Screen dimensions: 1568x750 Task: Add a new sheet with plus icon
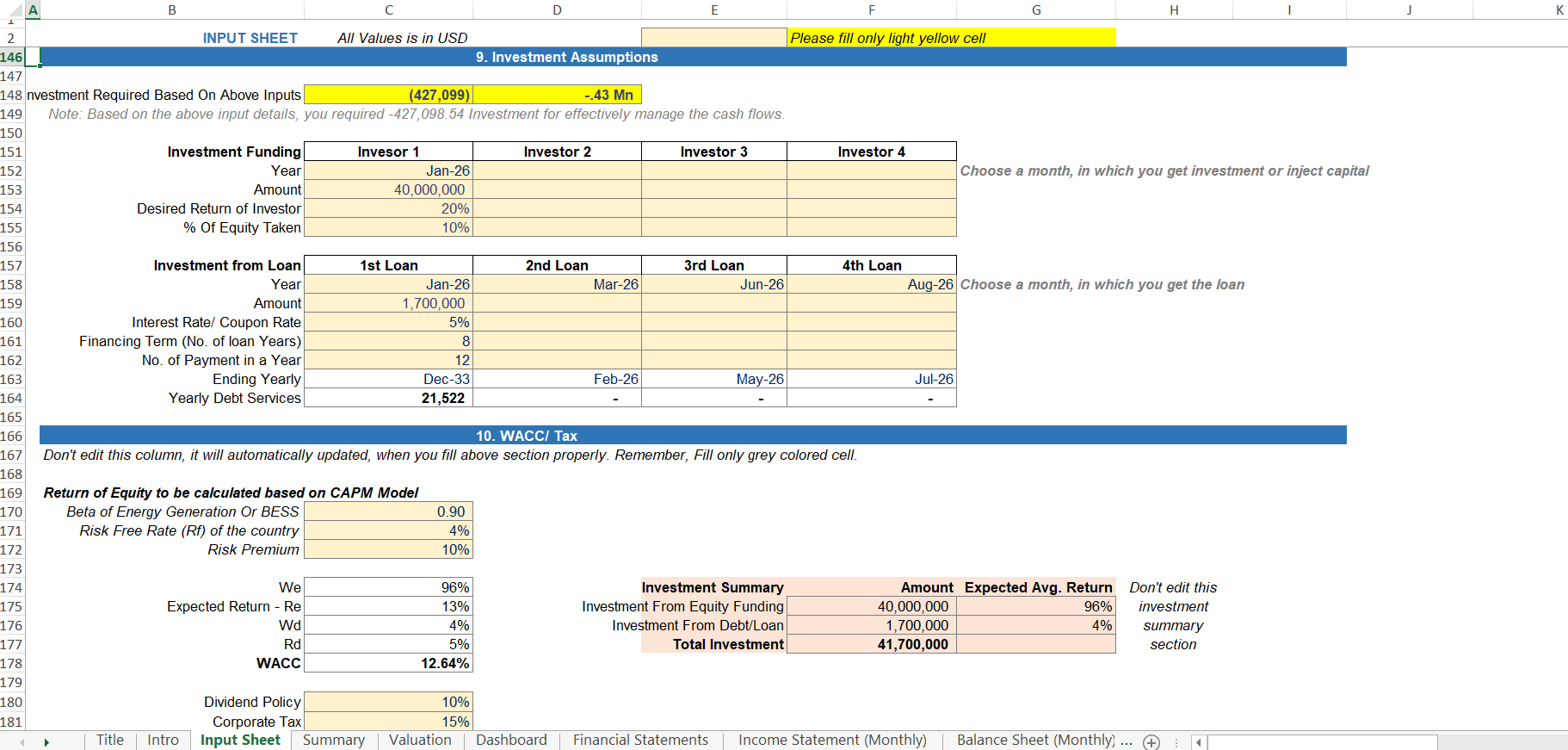click(1151, 742)
